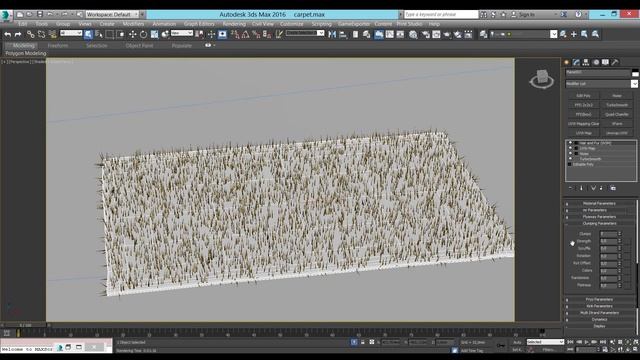This screenshot has width=640, height=360.
Task: Toggle Window/Crossing selection mode
Action: click(121, 35)
